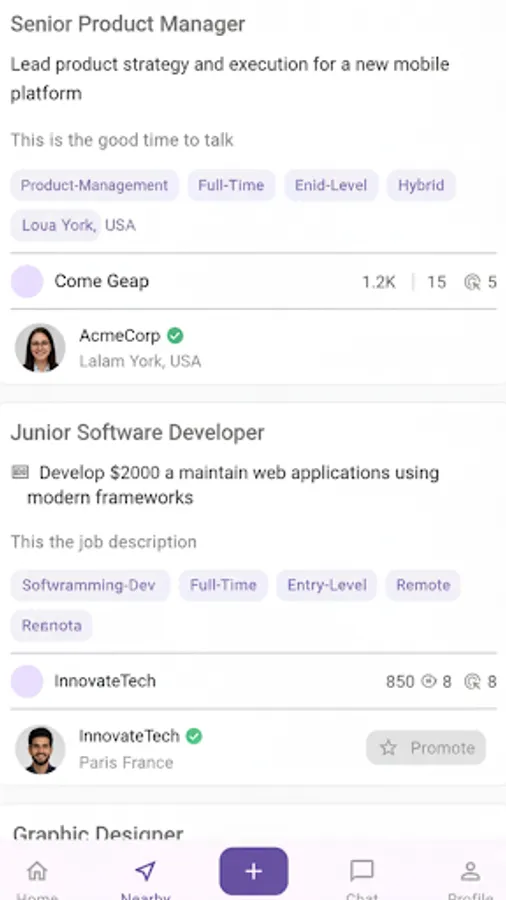
Task: Click 'This the job description' text
Action: point(104,542)
